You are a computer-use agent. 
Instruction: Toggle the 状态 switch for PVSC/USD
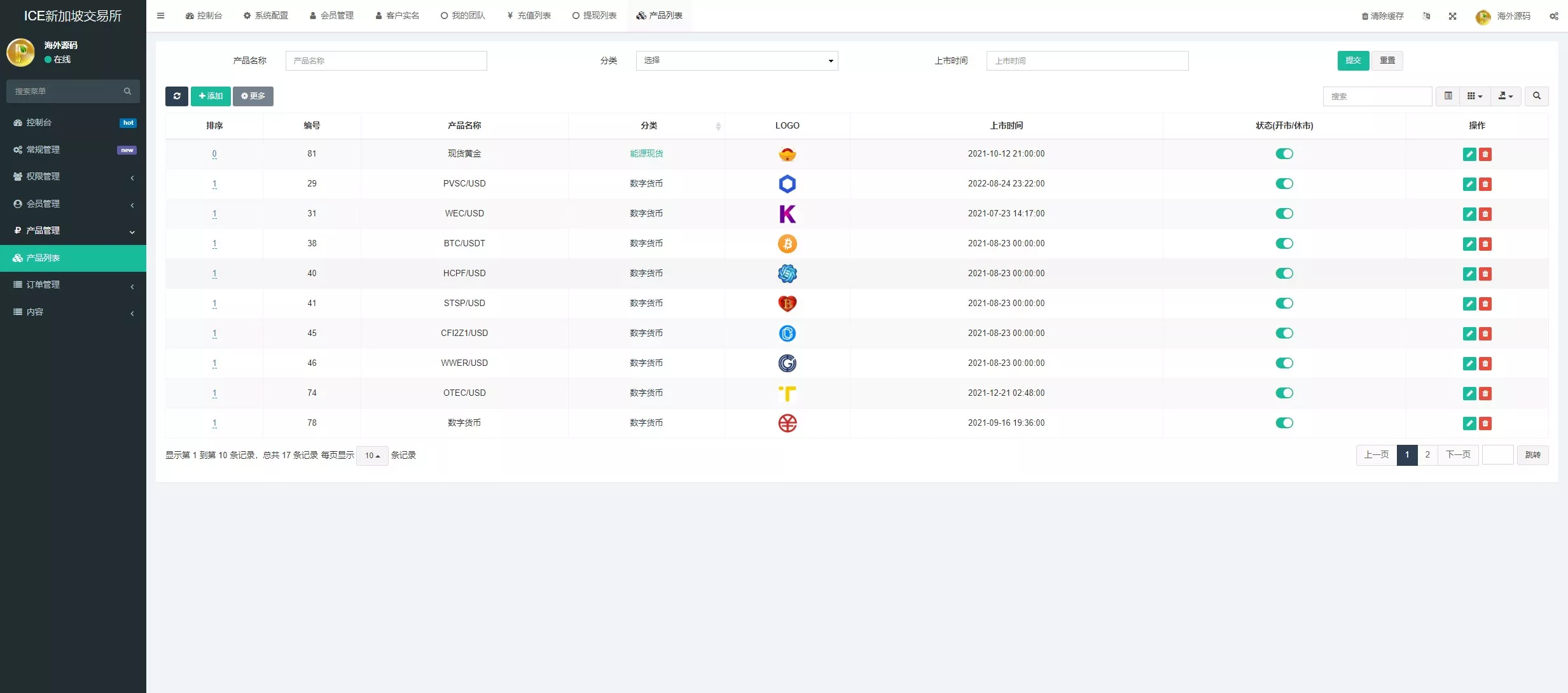pyautogui.click(x=1284, y=183)
